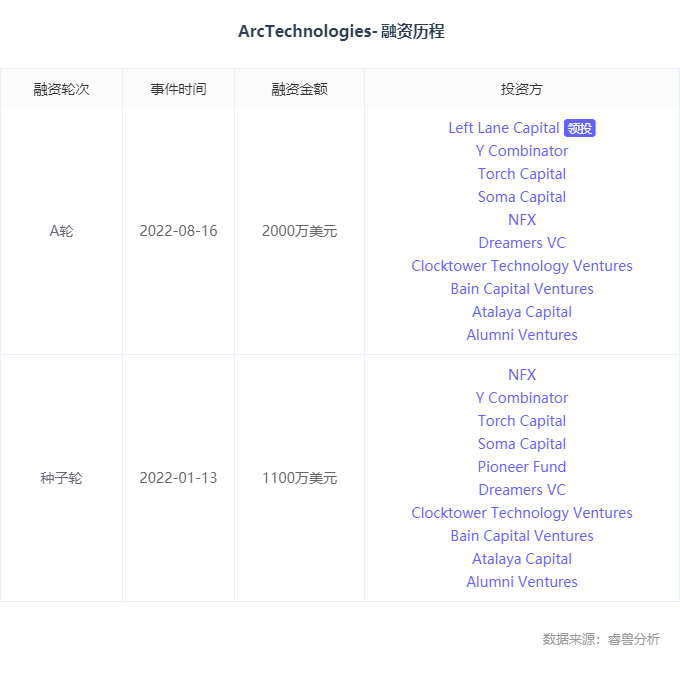Click Atalaya Capital in the 种子轮 row
The height and width of the screenshot is (675, 680).
click(522, 559)
